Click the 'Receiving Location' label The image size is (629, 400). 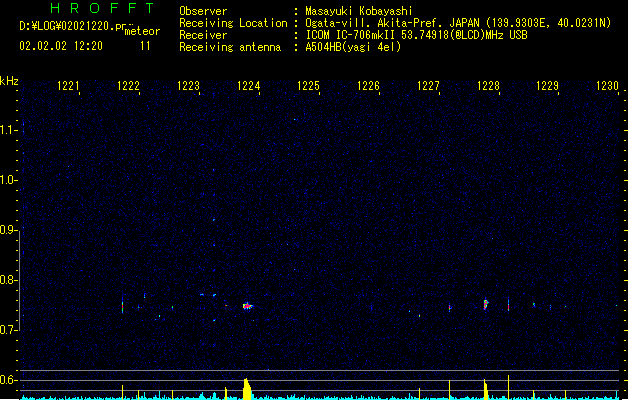[233, 23]
